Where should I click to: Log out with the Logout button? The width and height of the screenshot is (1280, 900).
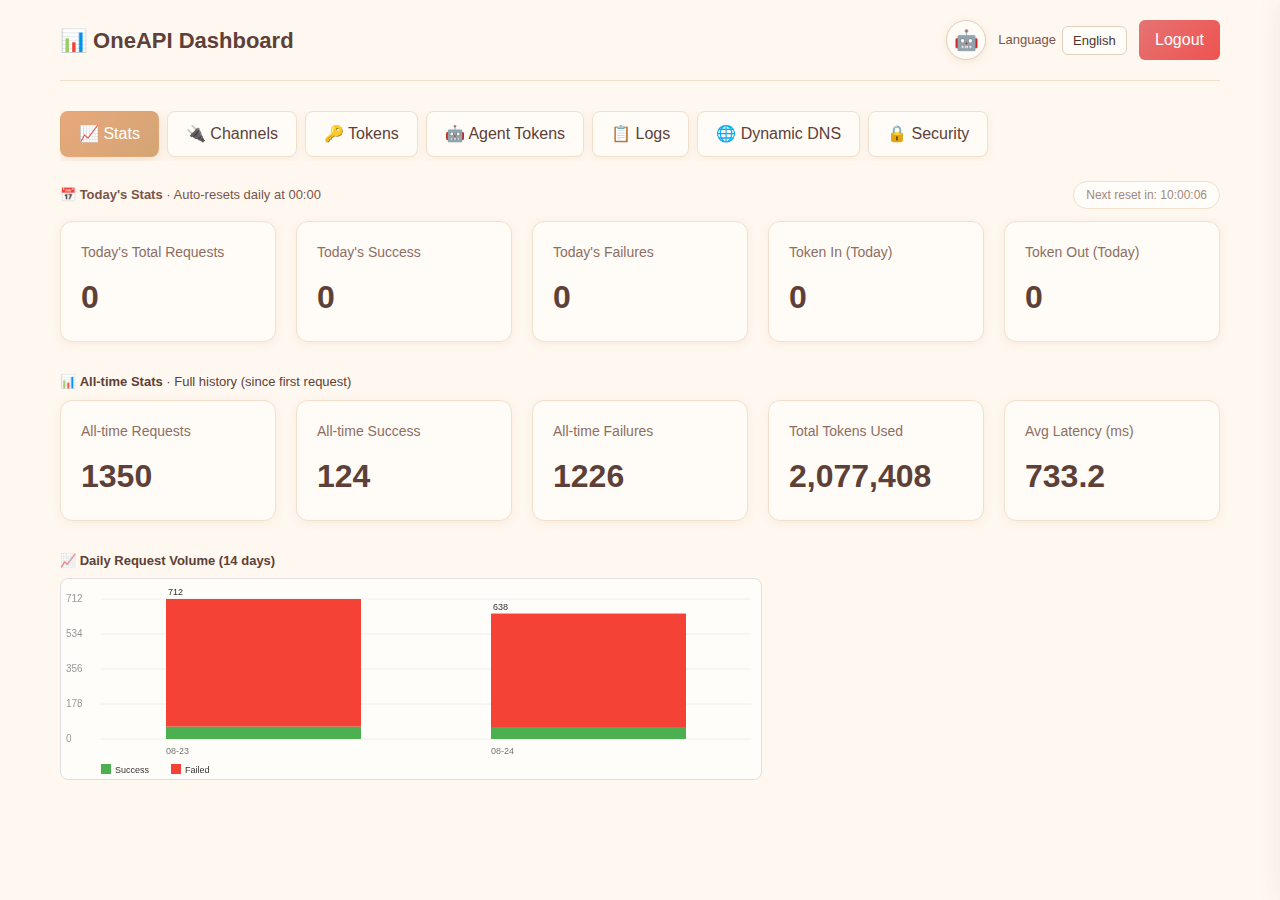click(x=1179, y=40)
